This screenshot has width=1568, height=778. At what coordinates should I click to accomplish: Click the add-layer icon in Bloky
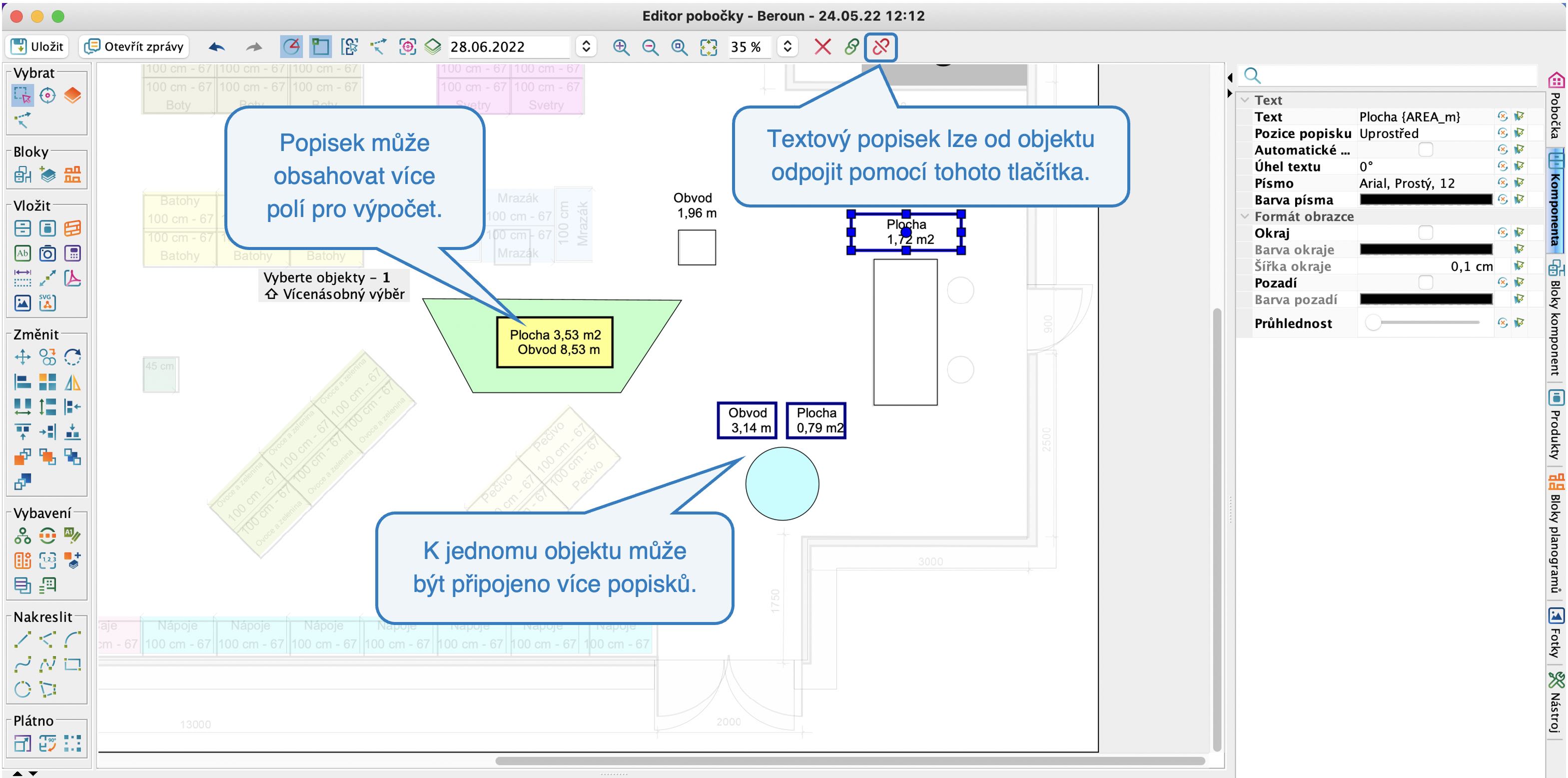(x=47, y=175)
